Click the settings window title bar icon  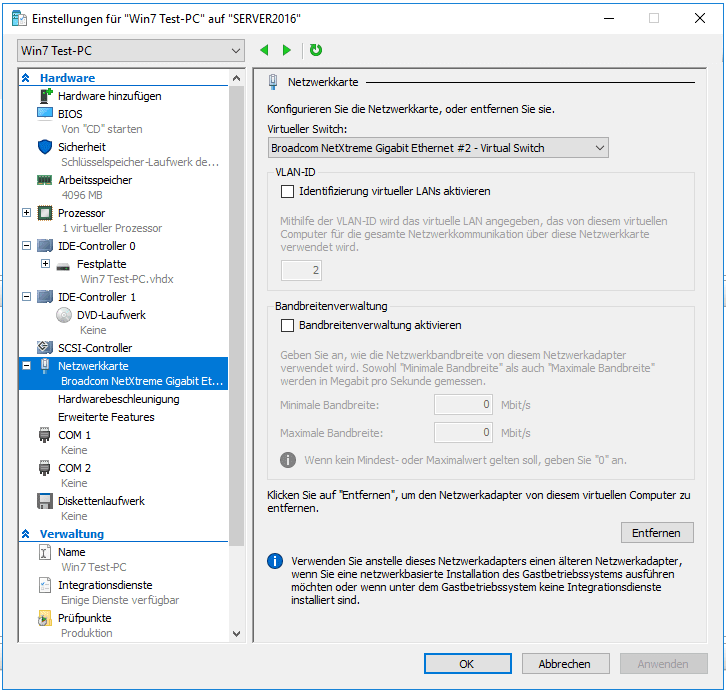[19, 19]
